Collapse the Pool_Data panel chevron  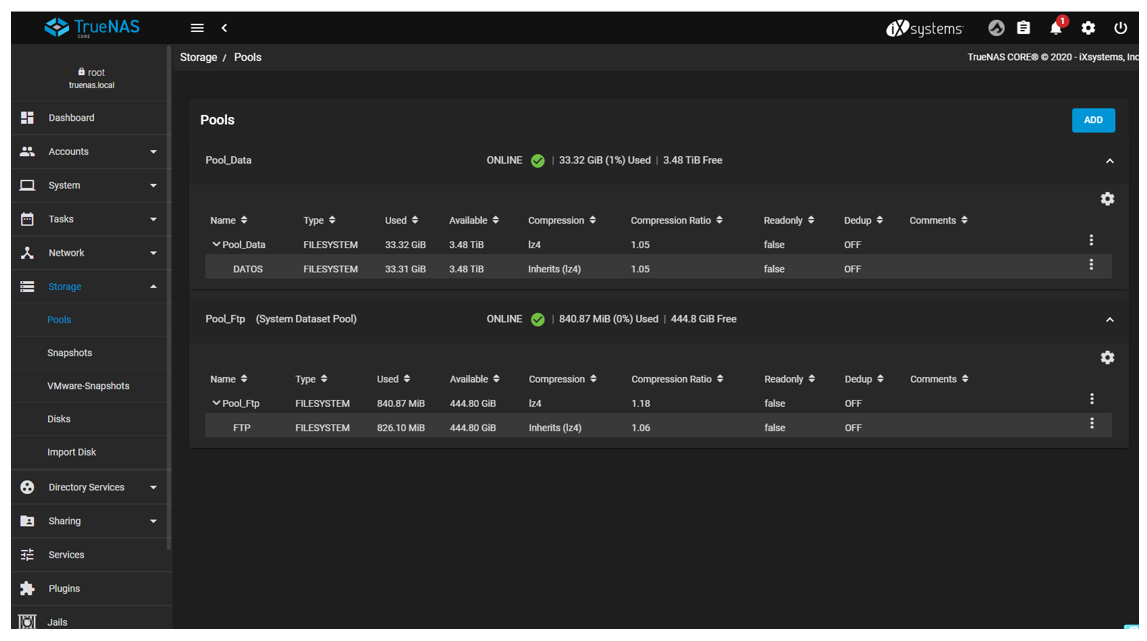(x=1109, y=161)
